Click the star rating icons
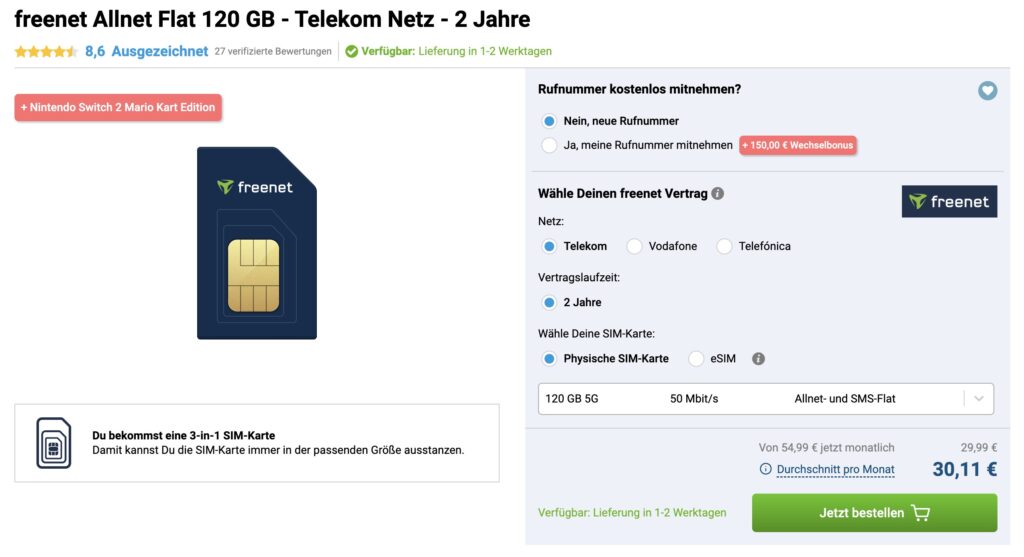The image size is (1024, 557). pyautogui.click(x=46, y=52)
